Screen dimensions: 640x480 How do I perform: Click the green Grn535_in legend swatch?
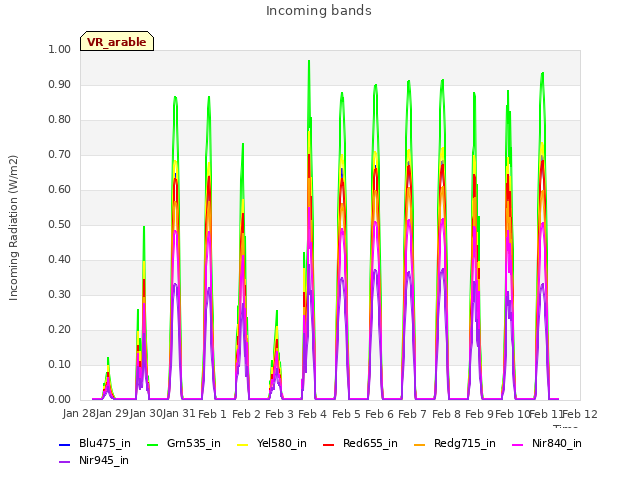click(152, 444)
